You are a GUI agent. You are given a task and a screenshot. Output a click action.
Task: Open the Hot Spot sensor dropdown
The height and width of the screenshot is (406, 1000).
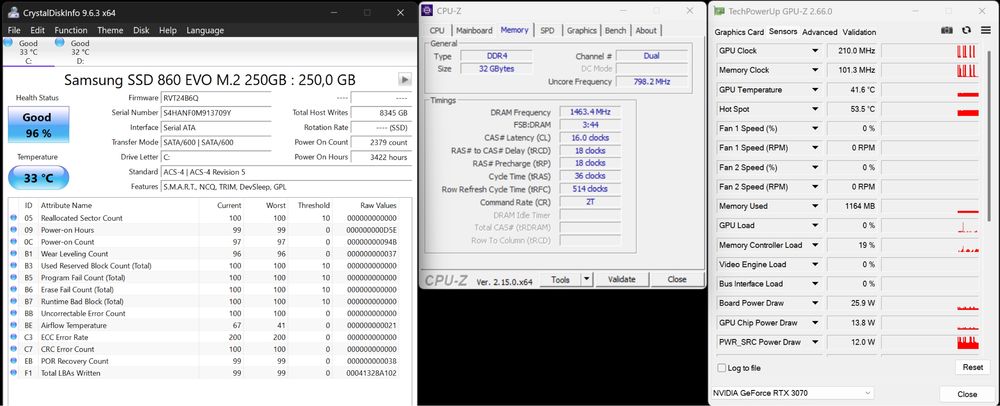814,109
